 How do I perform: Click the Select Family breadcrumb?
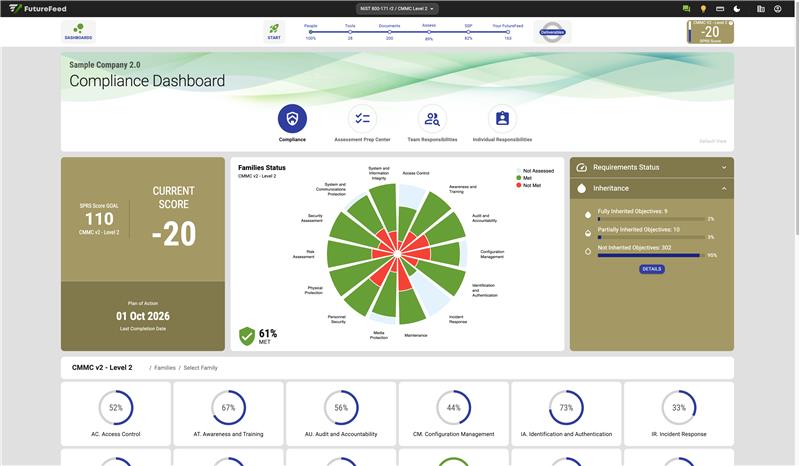click(x=201, y=368)
